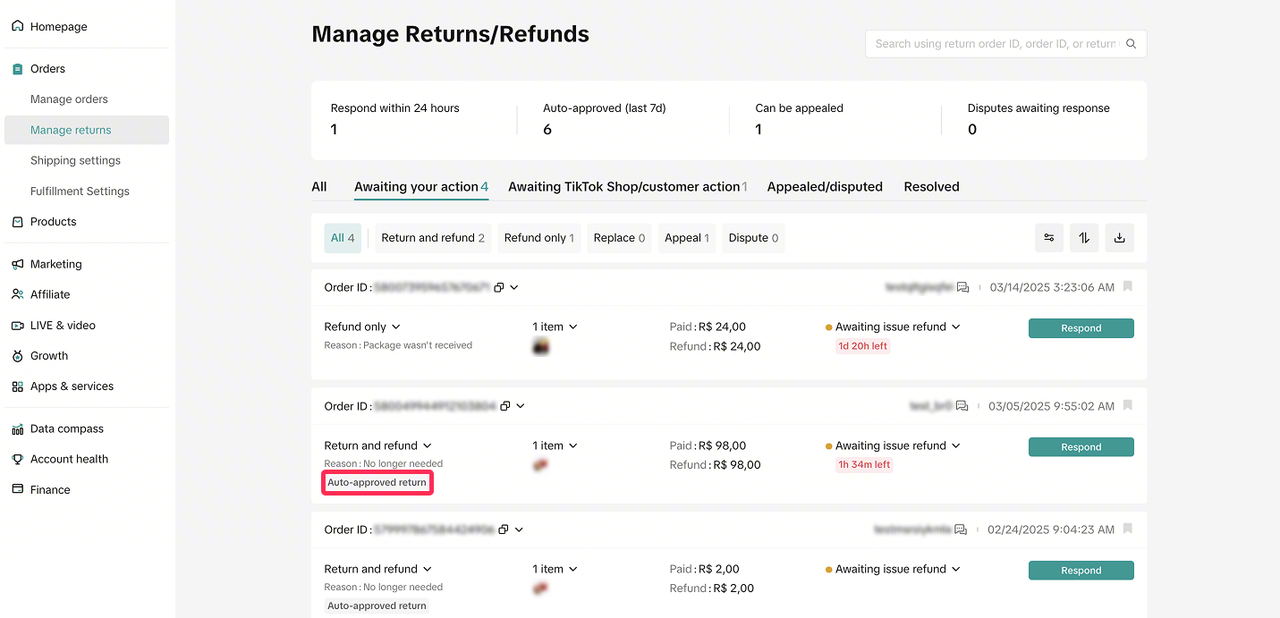Switch to the Appealed/disputed tab

(824, 187)
